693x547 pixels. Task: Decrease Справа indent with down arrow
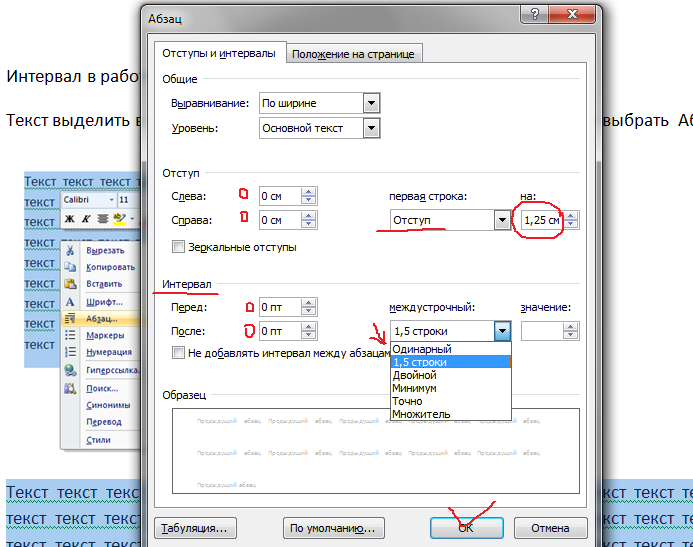coord(309,224)
